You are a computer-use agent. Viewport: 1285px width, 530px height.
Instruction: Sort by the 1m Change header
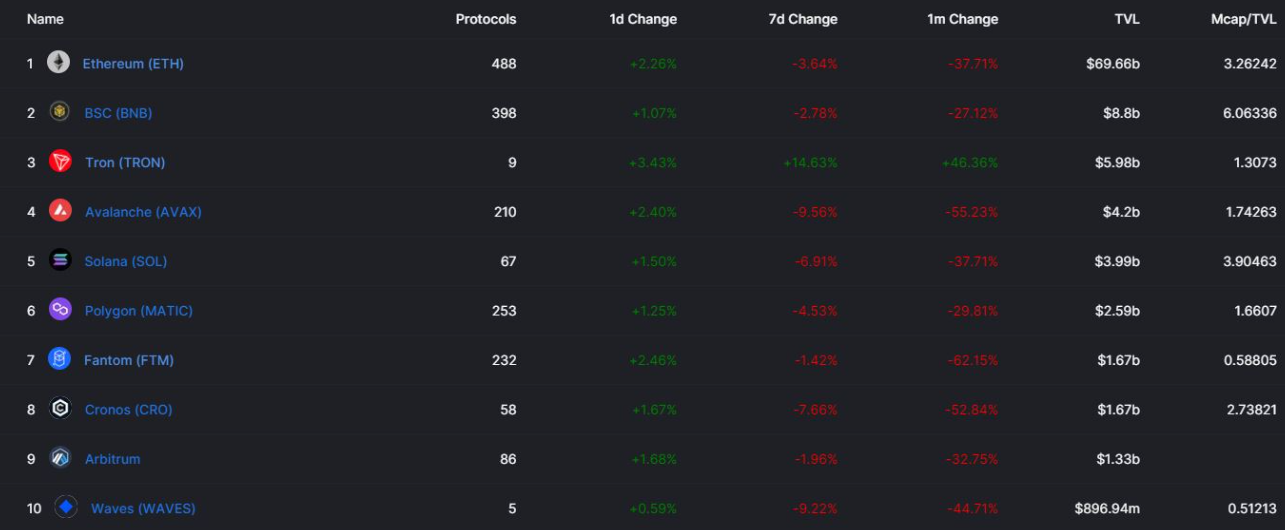click(x=963, y=19)
